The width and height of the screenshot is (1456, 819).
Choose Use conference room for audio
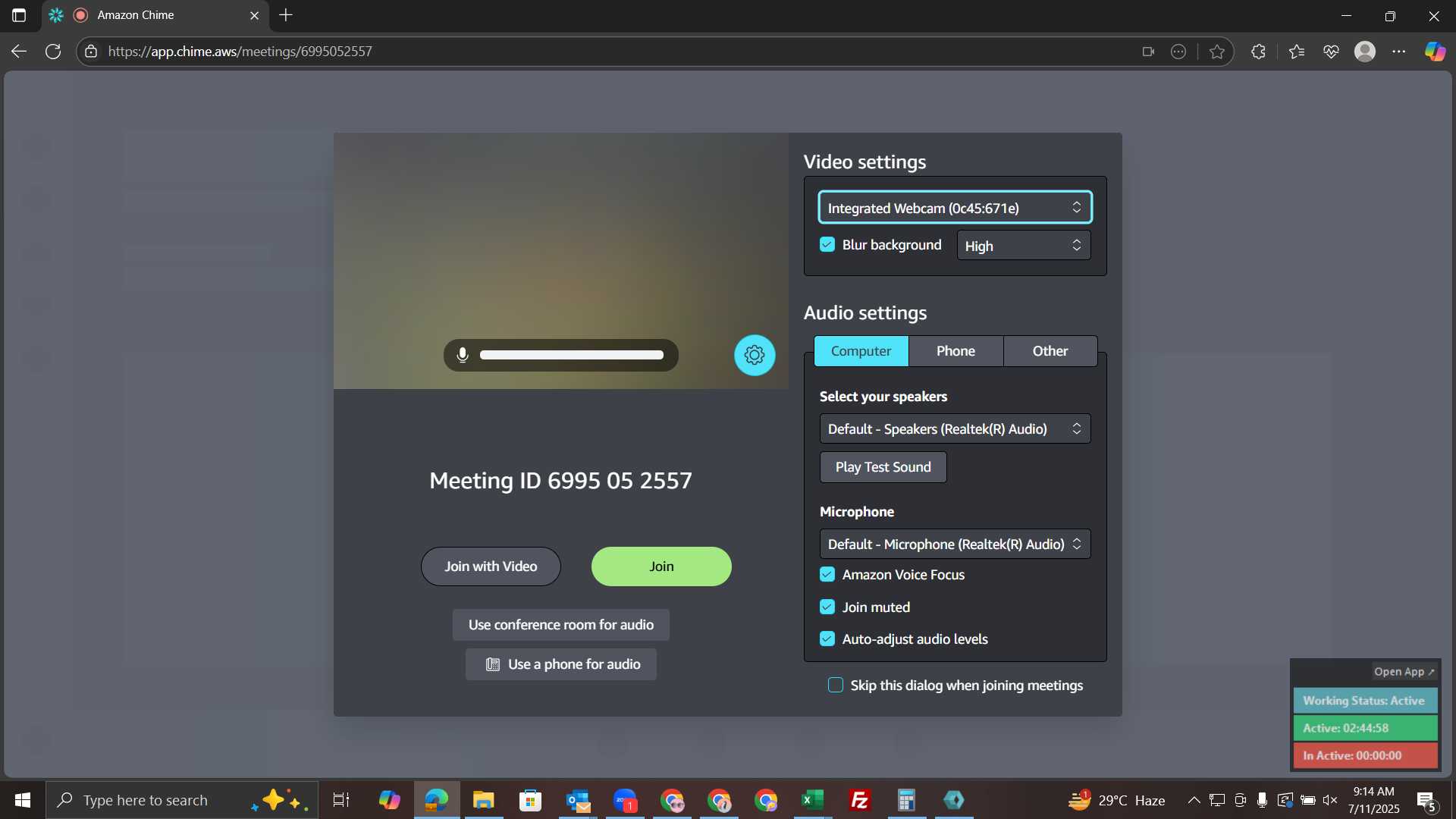(x=561, y=625)
